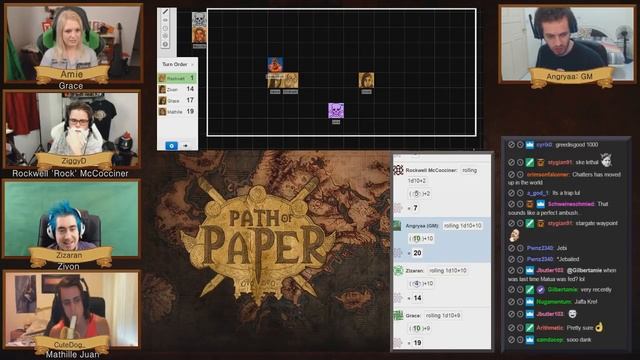Click Gilbertamie's purple verified badge
Viewport: 640px width, 360px height.
540,290
